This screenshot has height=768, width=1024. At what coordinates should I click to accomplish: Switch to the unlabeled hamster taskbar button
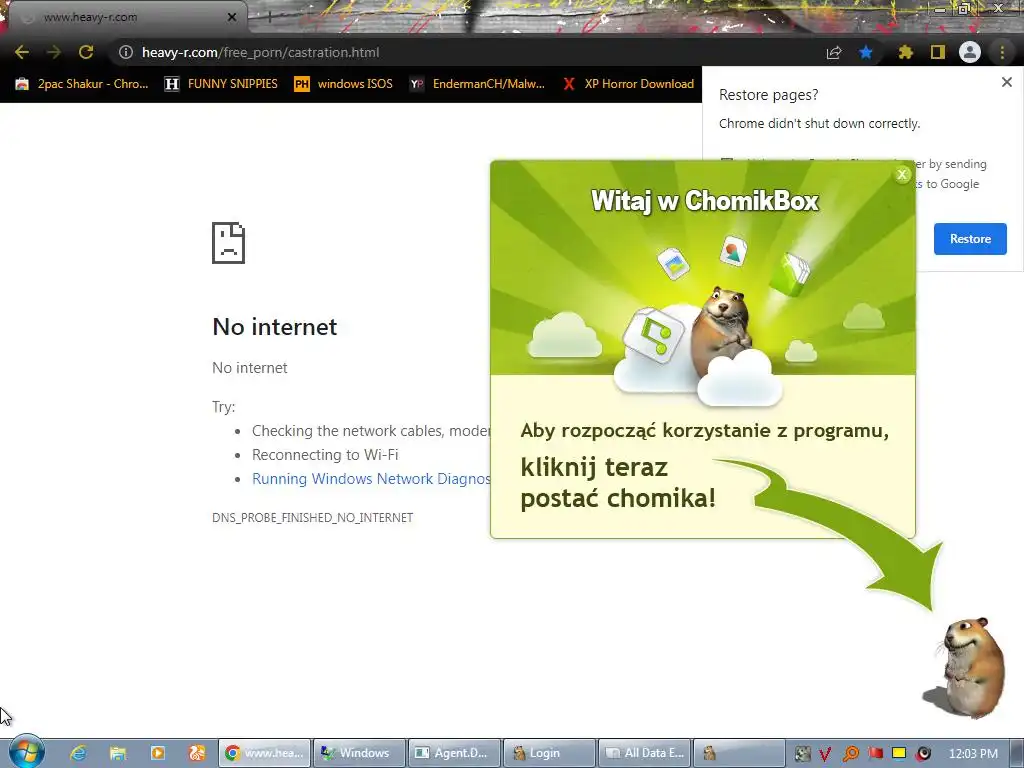tap(739, 753)
